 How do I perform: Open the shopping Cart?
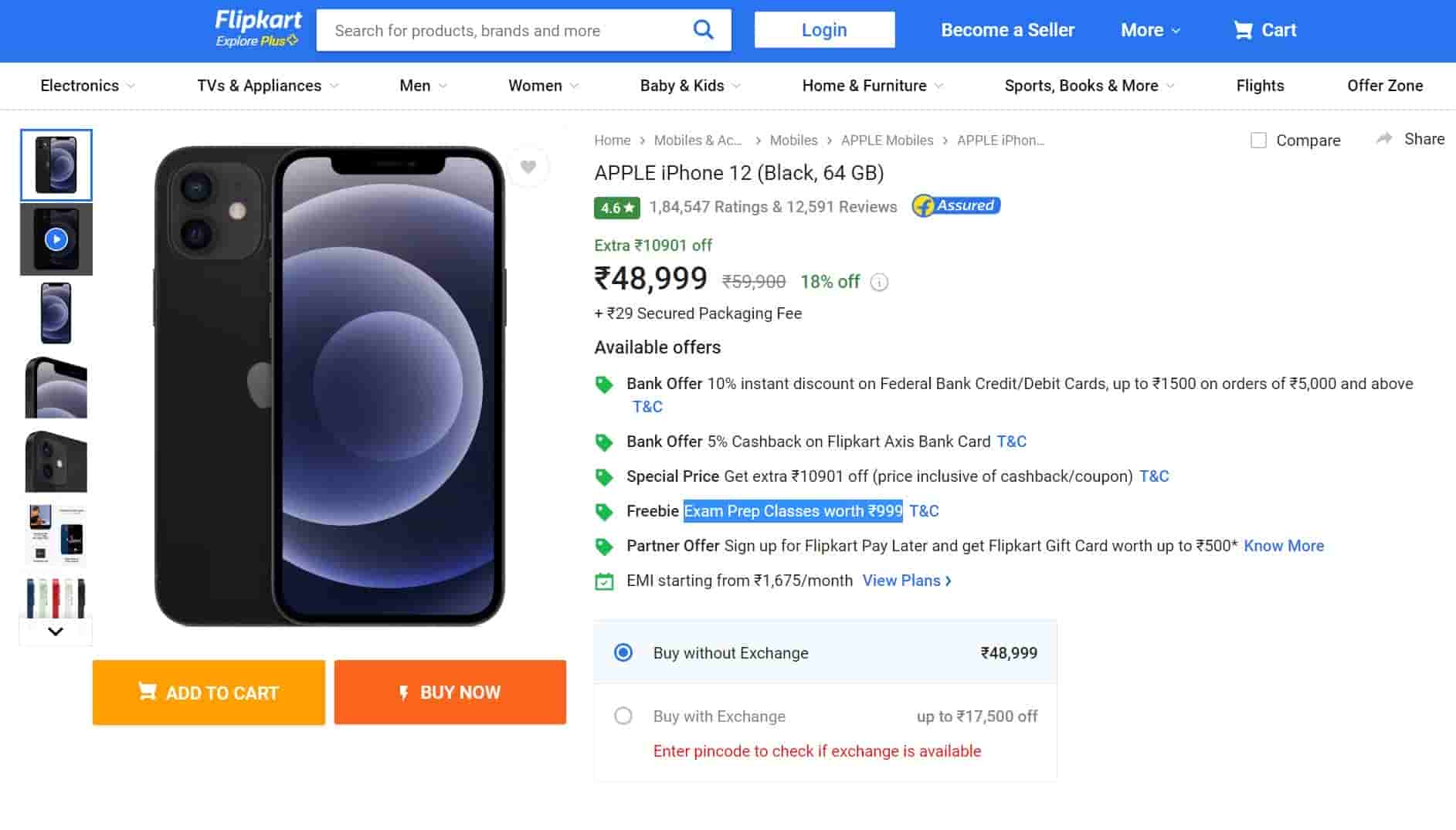[x=1264, y=30]
